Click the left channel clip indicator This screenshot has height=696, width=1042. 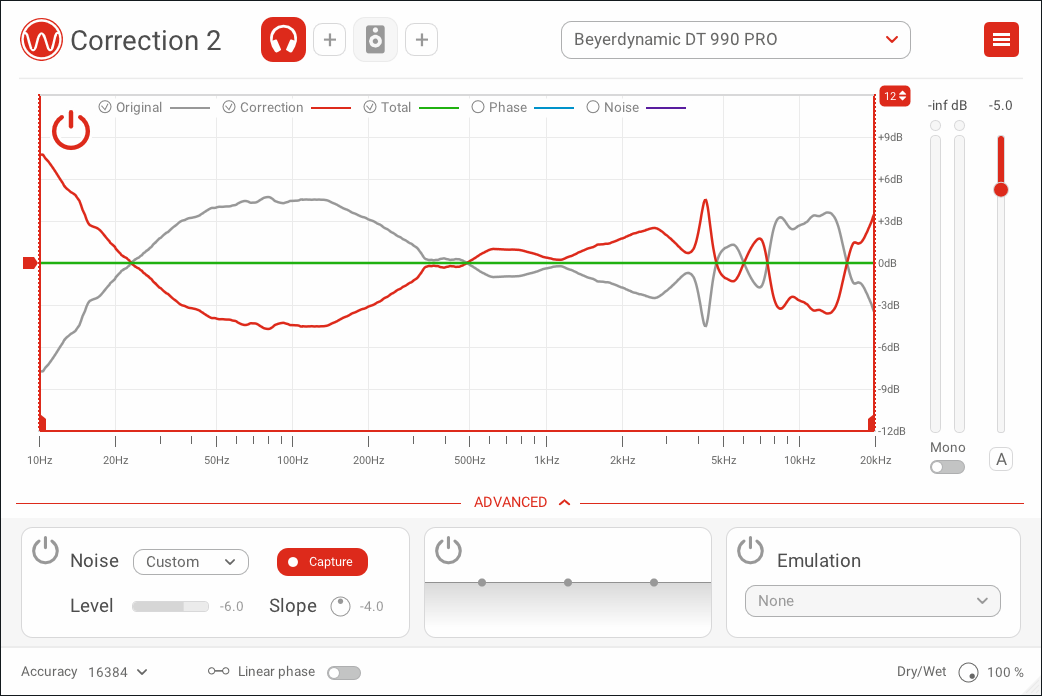coord(936,126)
